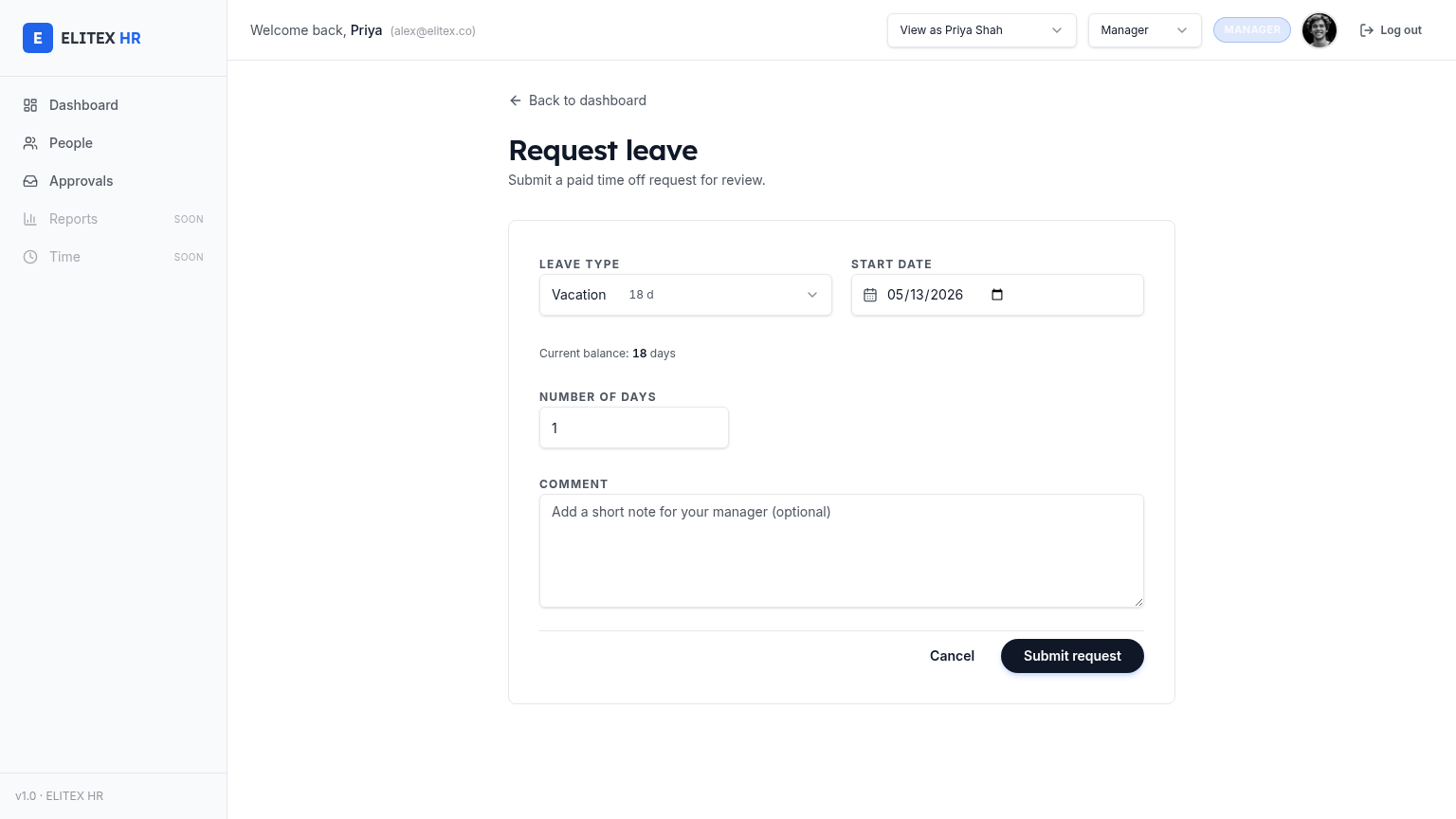The image size is (1456, 819).
Task: Click the START DATE field label
Action: tap(891, 264)
